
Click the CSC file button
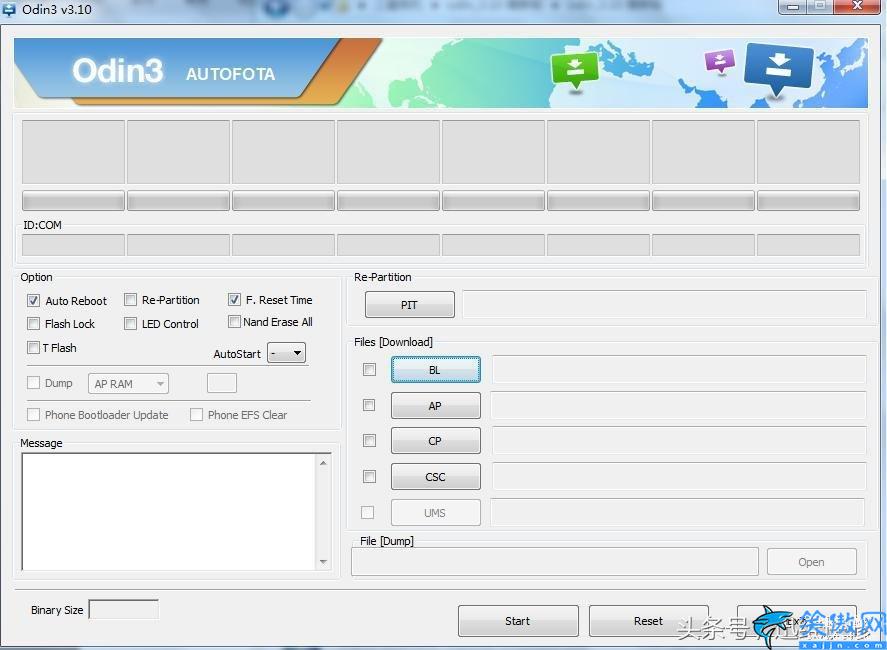pos(436,477)
